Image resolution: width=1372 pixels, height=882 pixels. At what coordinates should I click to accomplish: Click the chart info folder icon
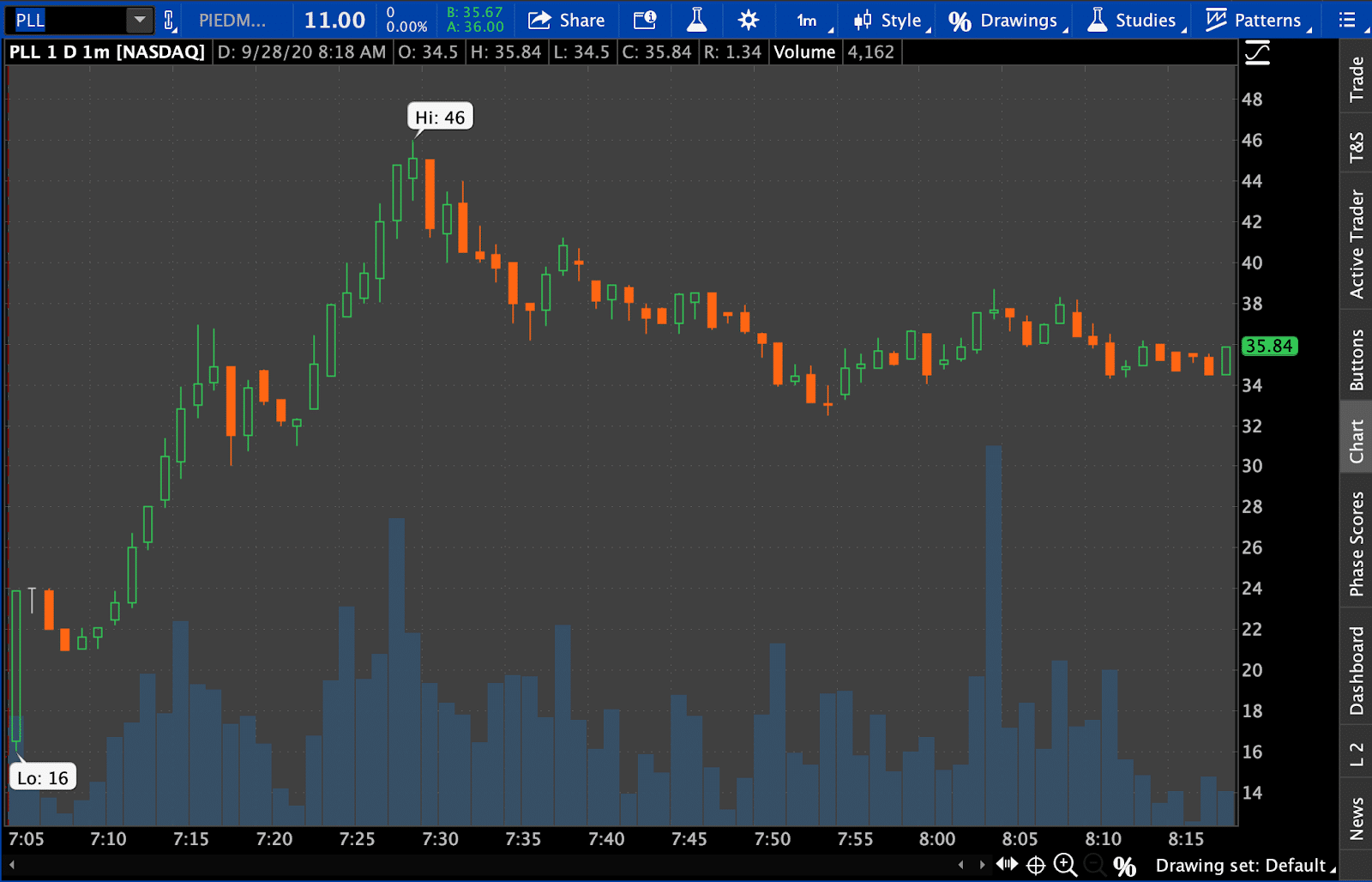(645, 20)
